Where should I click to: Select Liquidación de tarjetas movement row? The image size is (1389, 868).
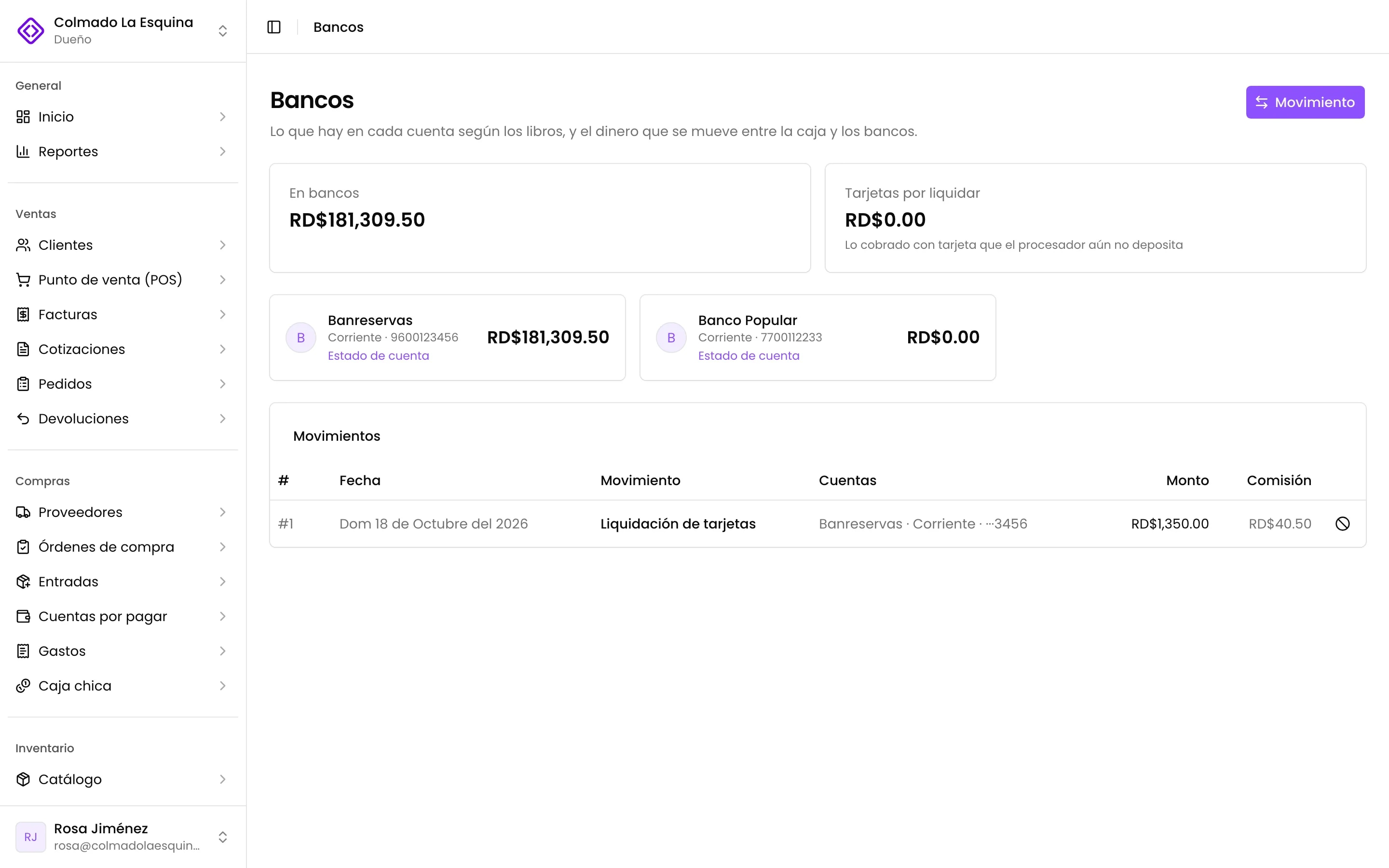tap(817, 524)
